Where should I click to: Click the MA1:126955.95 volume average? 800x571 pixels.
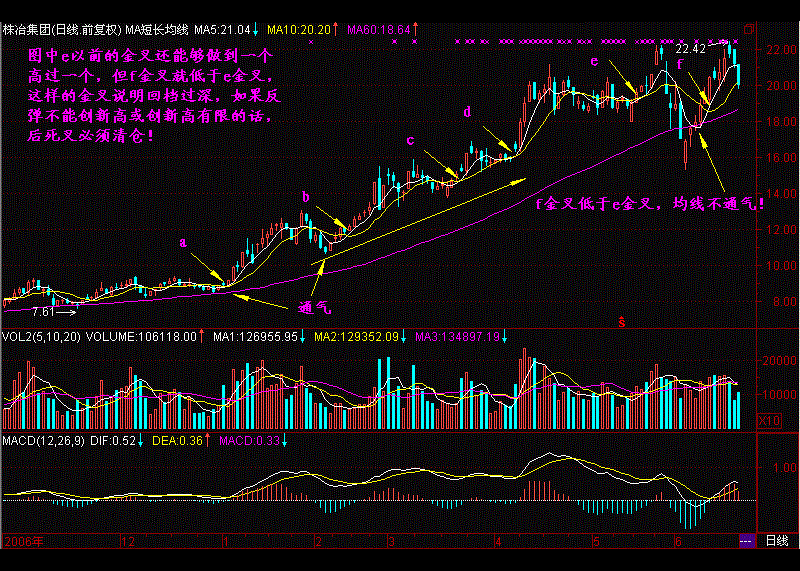pyautogui.click(x=255, y=337)
